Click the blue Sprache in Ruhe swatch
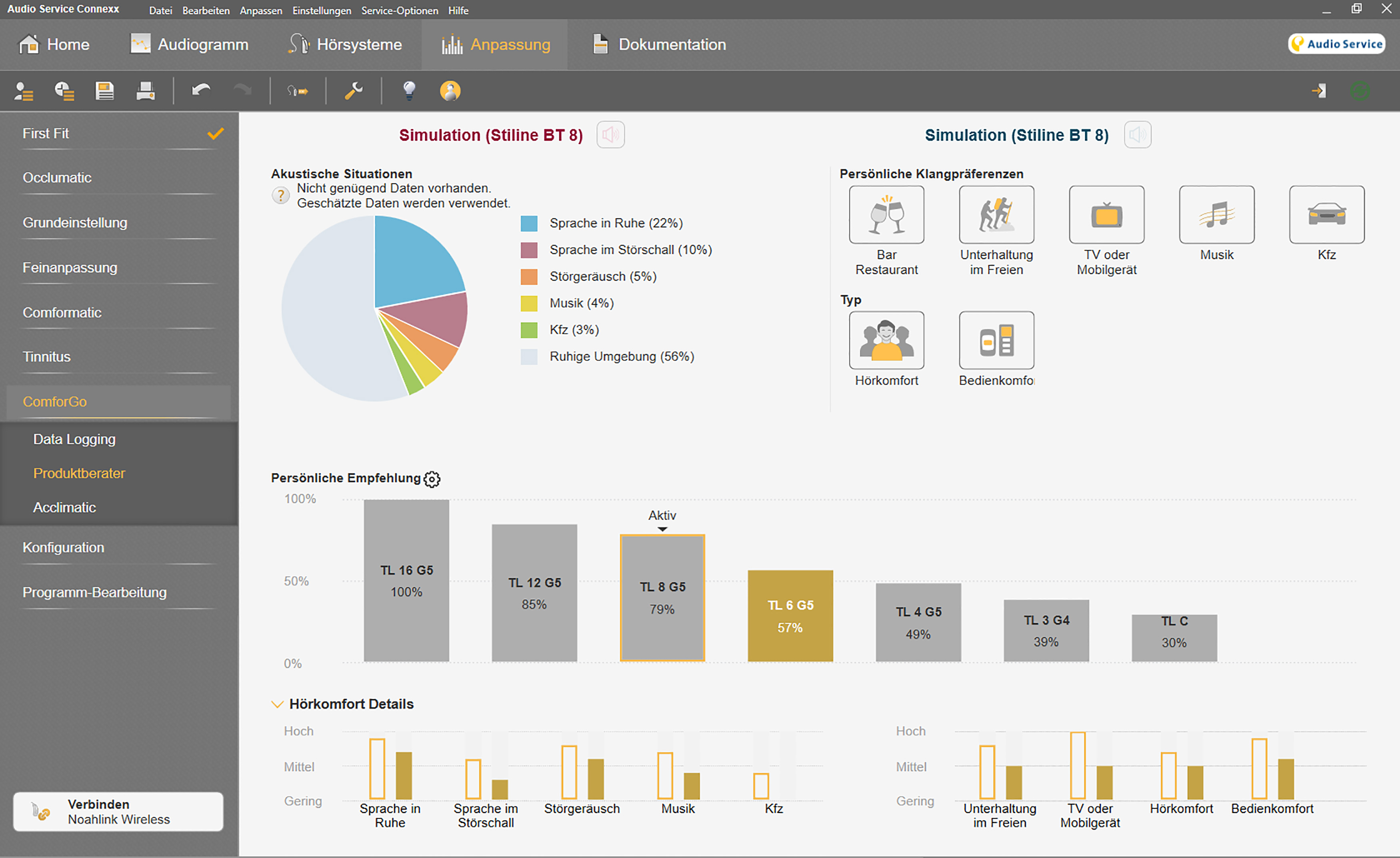 pos(528,223)
